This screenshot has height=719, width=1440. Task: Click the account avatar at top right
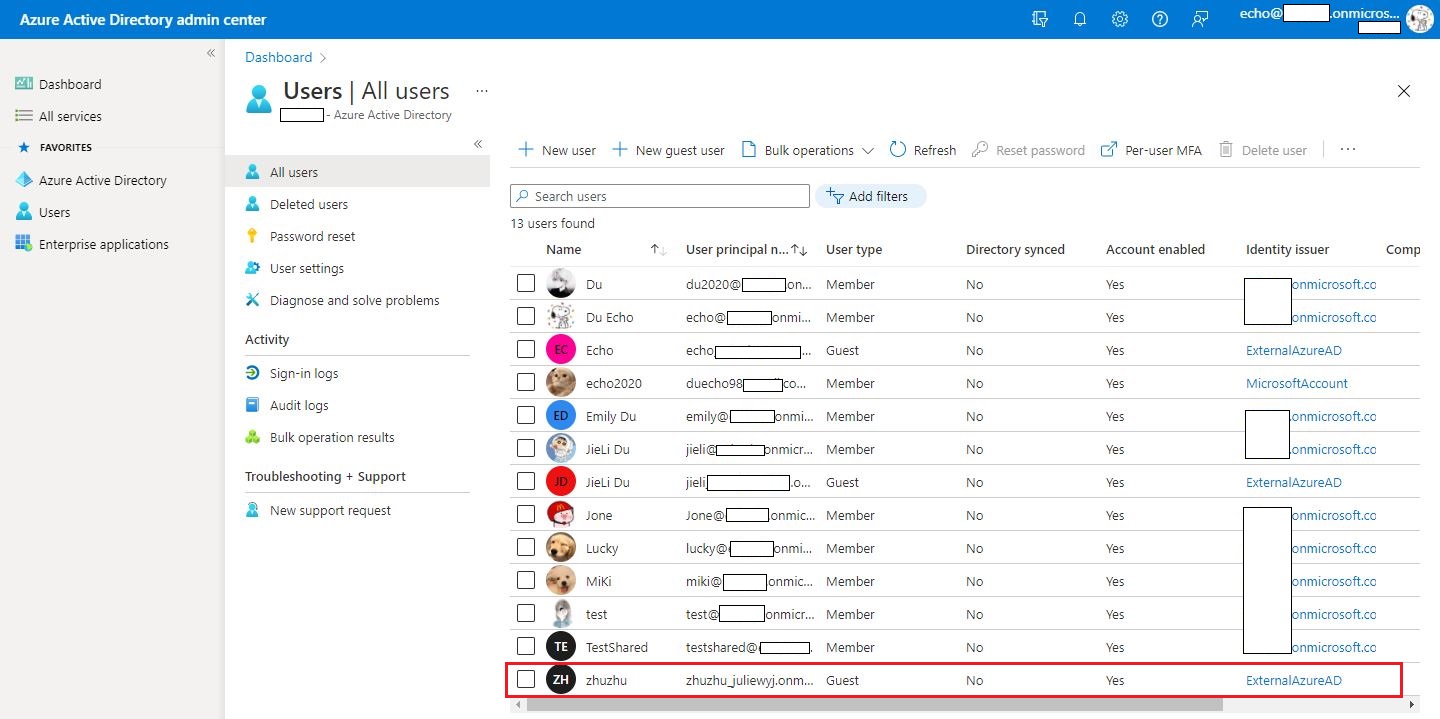1419,19
